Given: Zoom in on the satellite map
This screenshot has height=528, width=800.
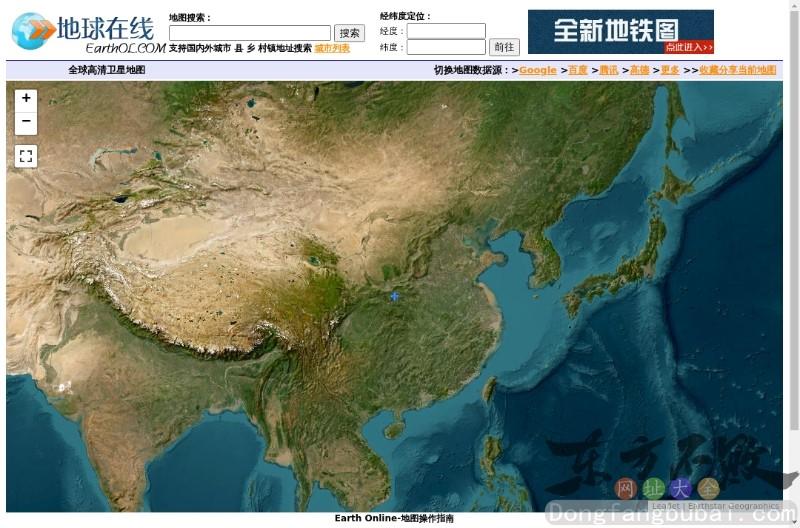Looking at the screenshot, I should [26, 98].
